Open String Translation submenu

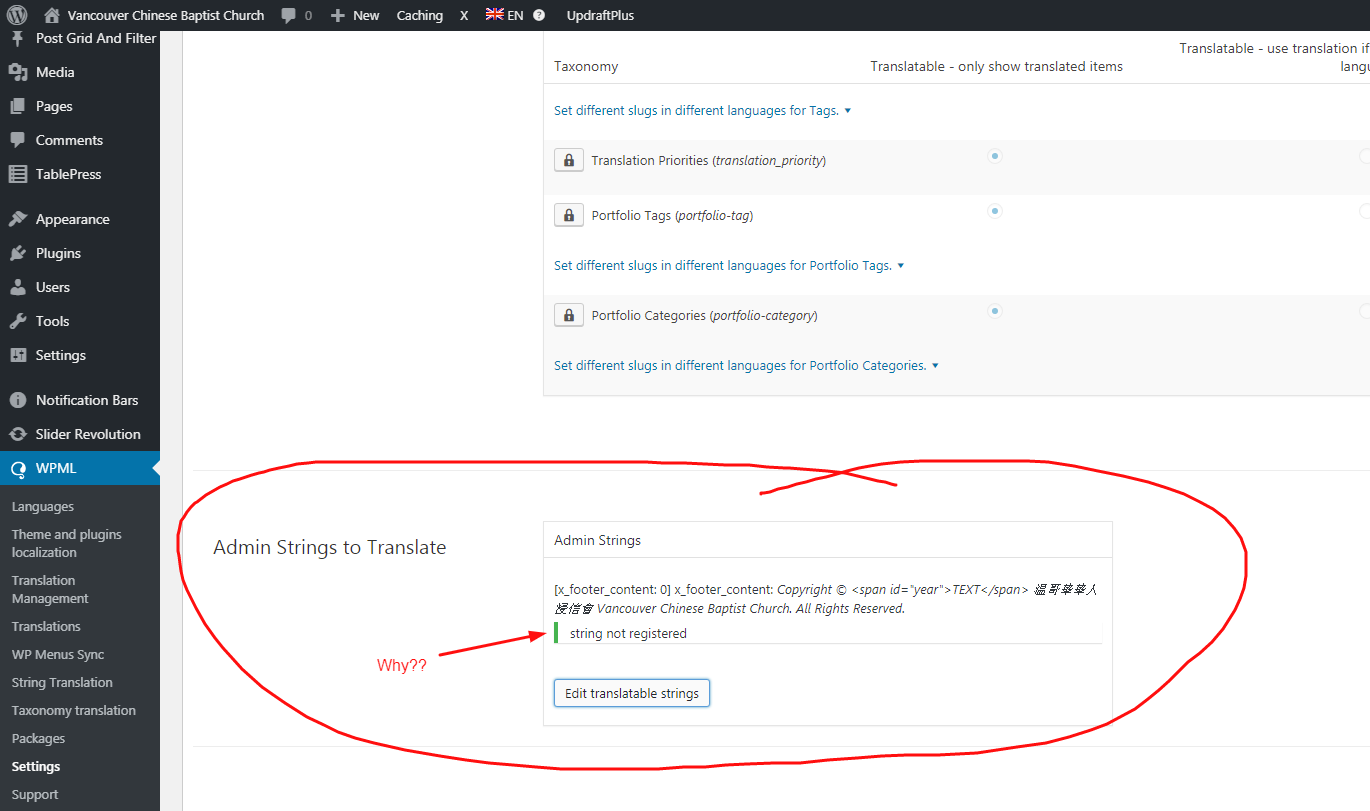(x=62, y=683)
